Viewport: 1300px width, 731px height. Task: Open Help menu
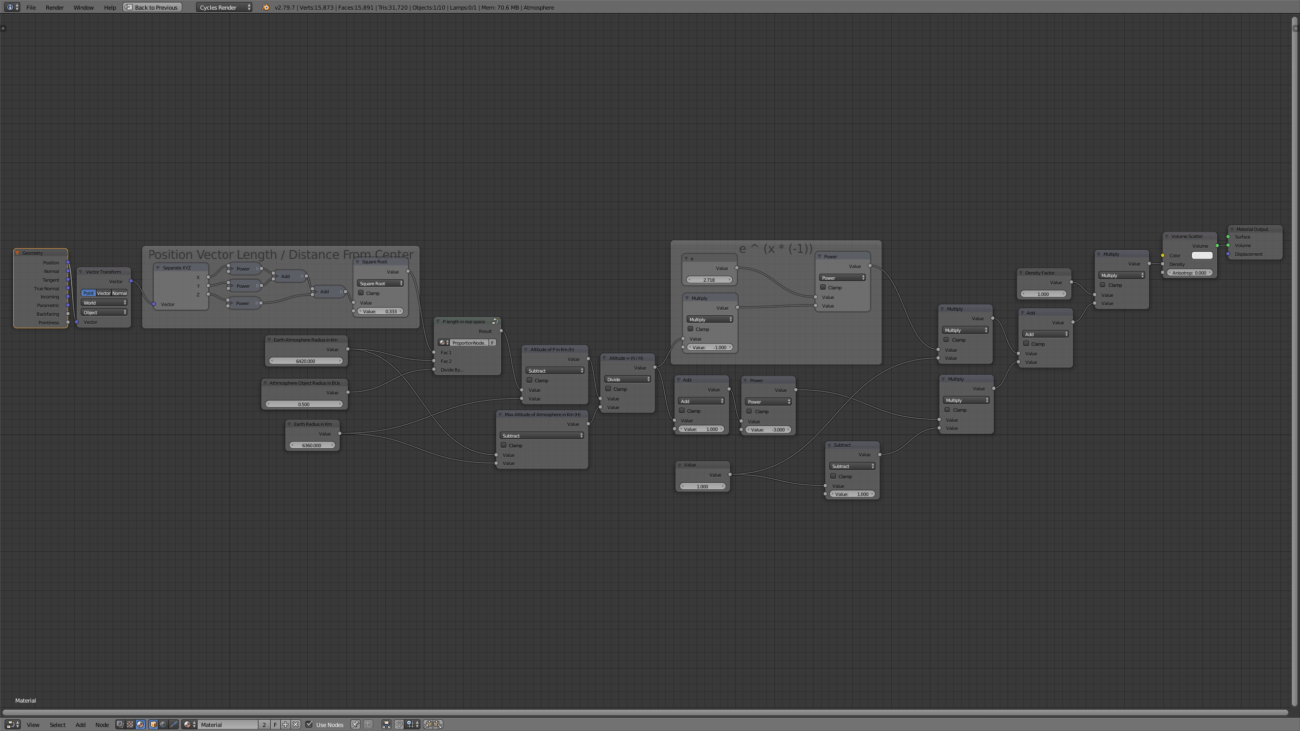click(110, 7)
